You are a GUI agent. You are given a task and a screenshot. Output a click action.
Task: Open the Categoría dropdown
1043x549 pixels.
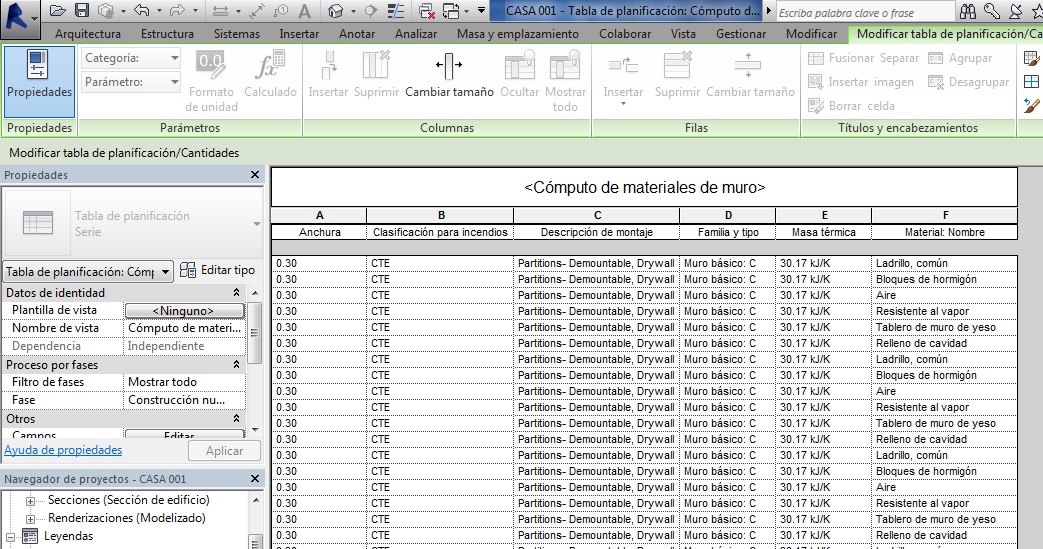pyautogui.click(x=131, y=59)
